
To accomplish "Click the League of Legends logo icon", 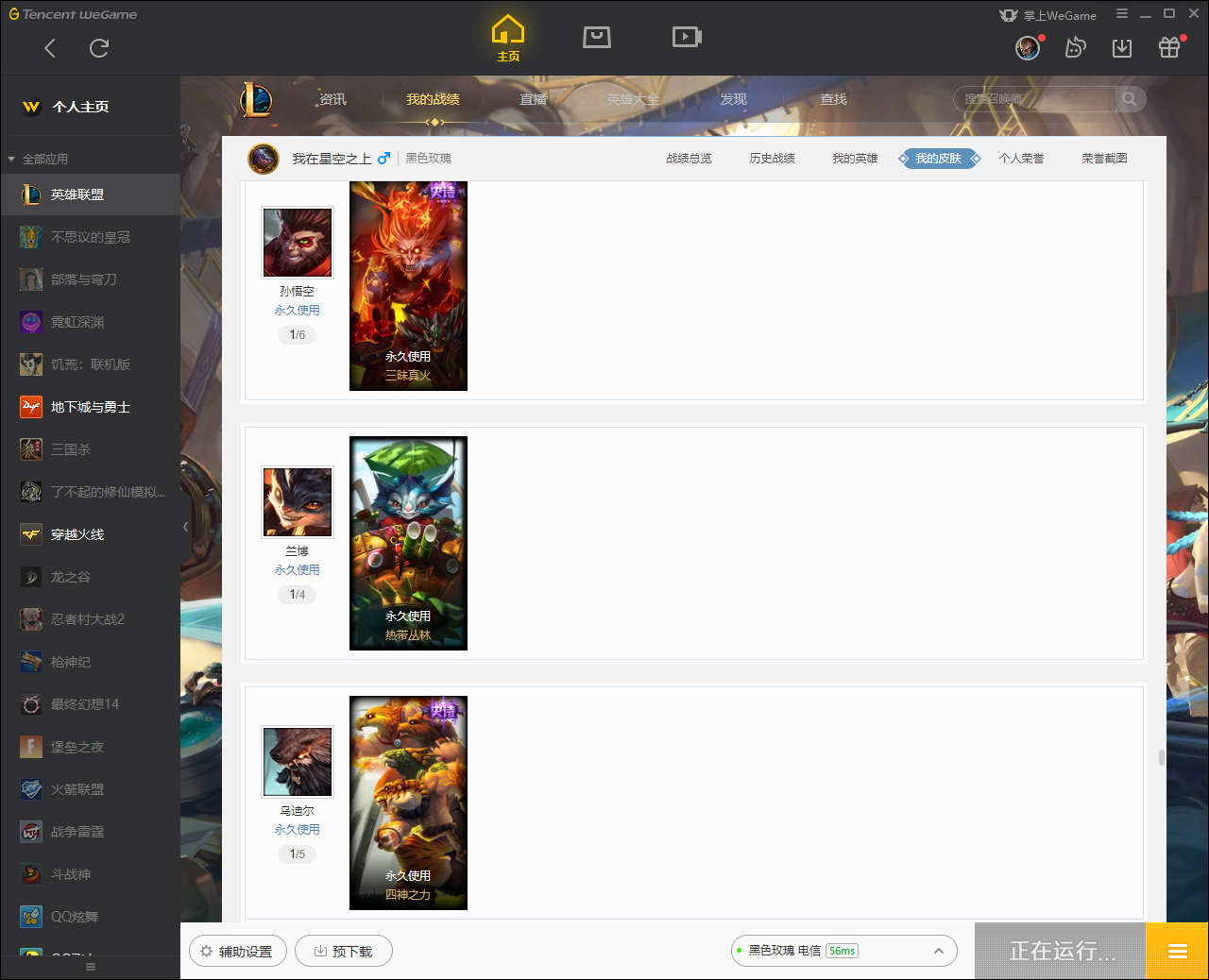I will [256, 99].
